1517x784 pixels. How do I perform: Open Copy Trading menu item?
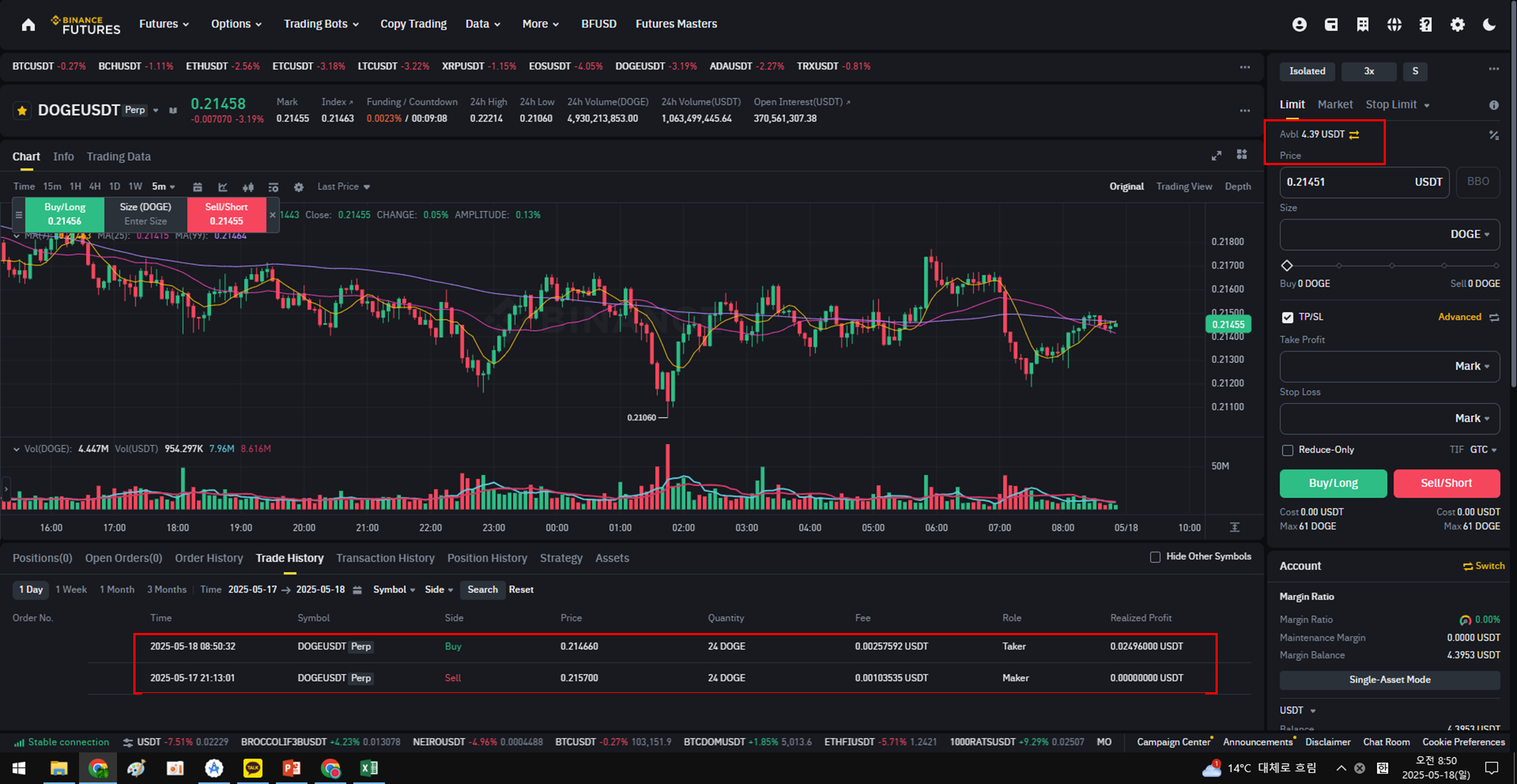click(x=413, y=24)
